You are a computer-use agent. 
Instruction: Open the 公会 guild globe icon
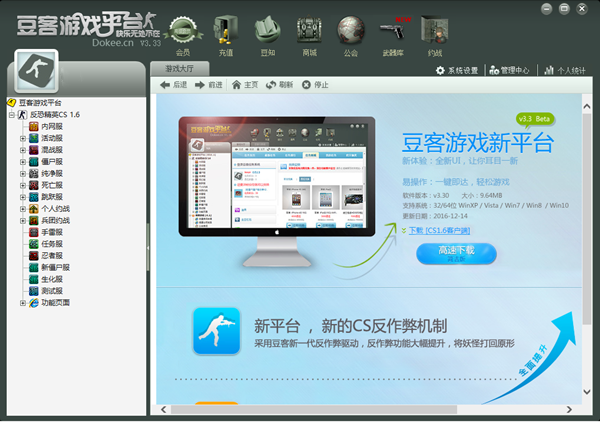(351, 31)
